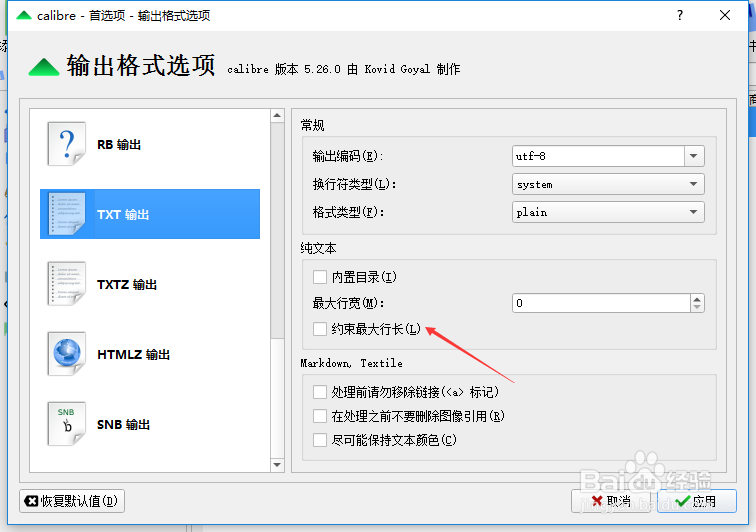The height and width of the screenshot is (532, 756).
Task: Click the green calibre logo beside 输出格式选项
Action: [44, 67]
